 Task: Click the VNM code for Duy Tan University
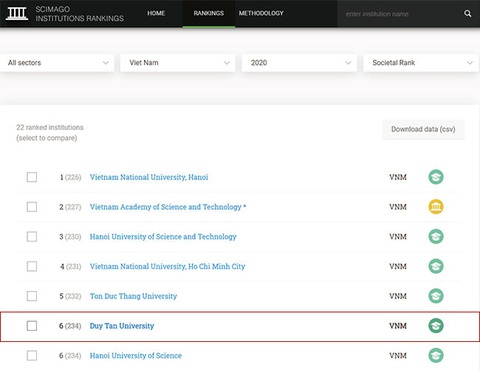pyautogui.click(x=398, y=326)
